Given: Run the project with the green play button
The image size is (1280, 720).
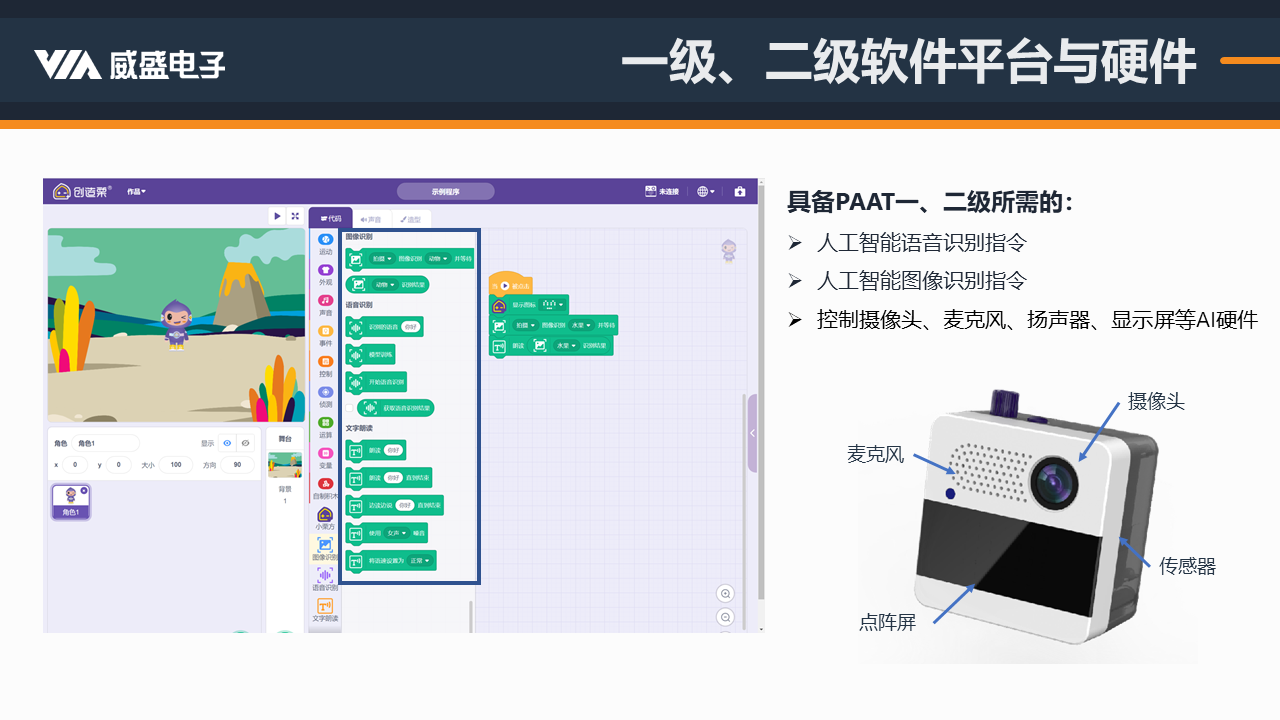Looking at the screenshot, I should coord(277,216).
